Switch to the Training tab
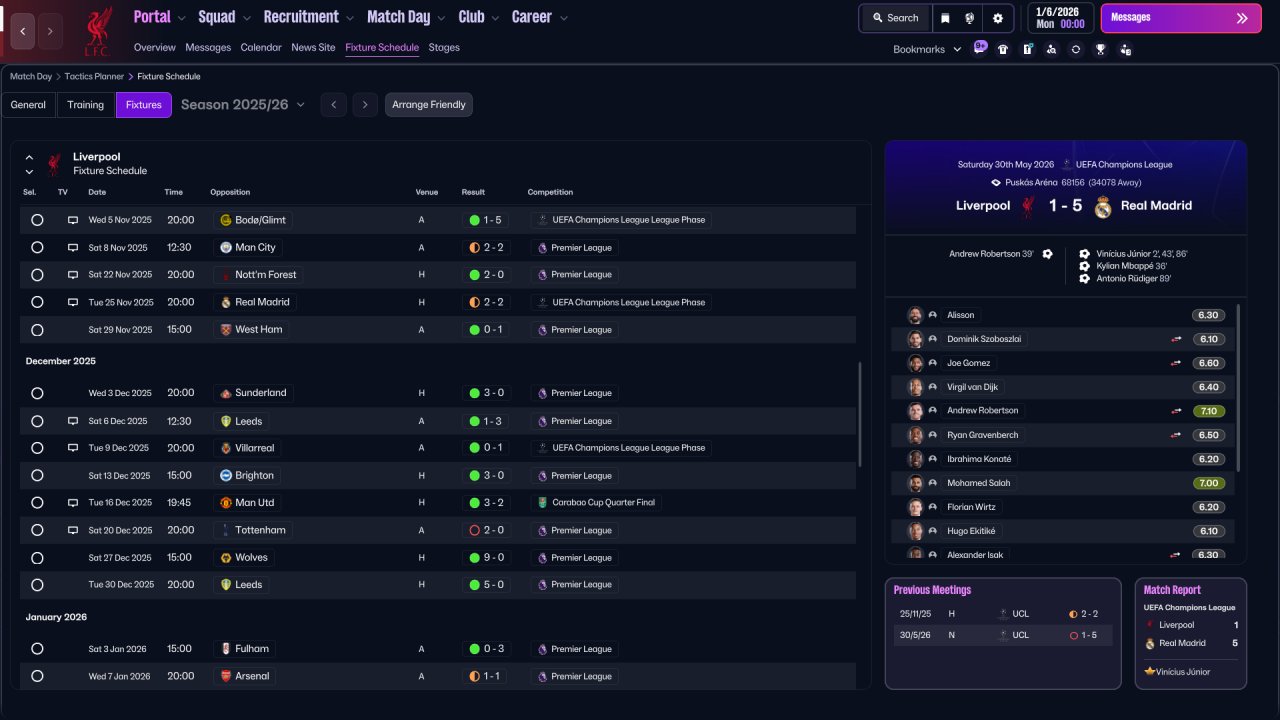This screenshot has height=720, width=1280. [86, 105]
